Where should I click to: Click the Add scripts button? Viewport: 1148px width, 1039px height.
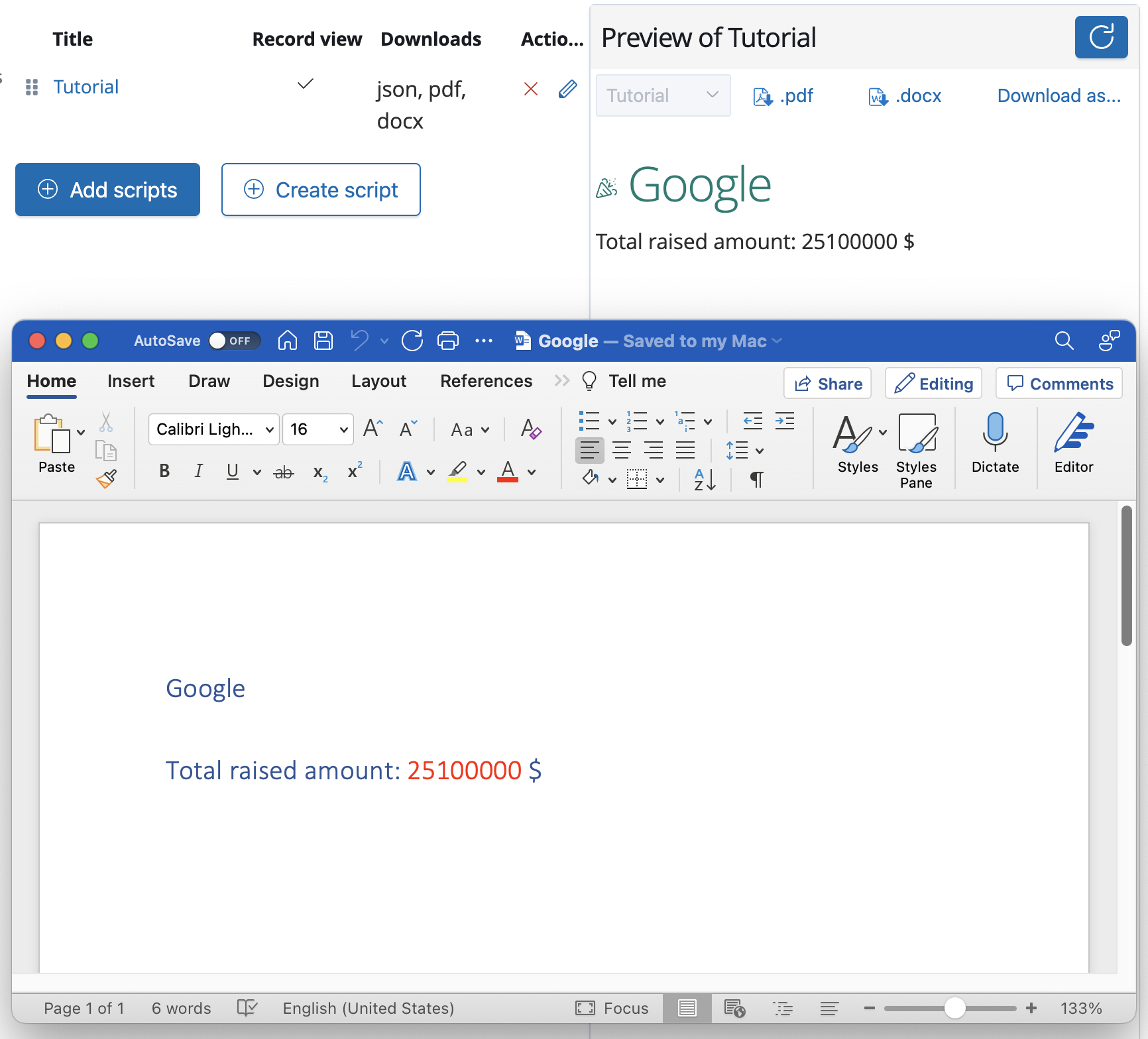(x=107, y=190)
